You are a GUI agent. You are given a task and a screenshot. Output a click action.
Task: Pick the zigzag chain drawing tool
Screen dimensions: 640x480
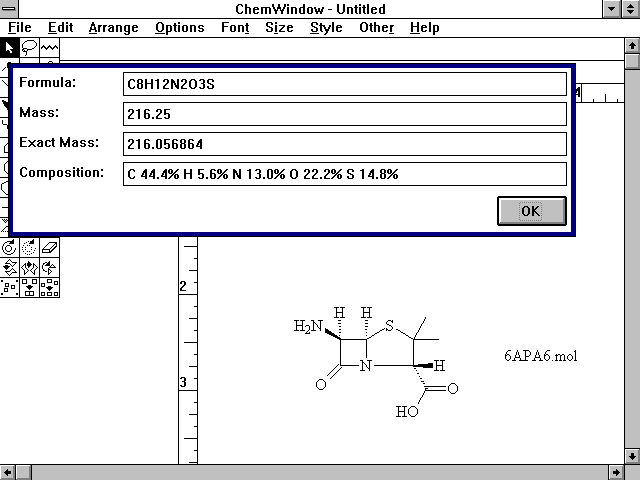(49, 47)
